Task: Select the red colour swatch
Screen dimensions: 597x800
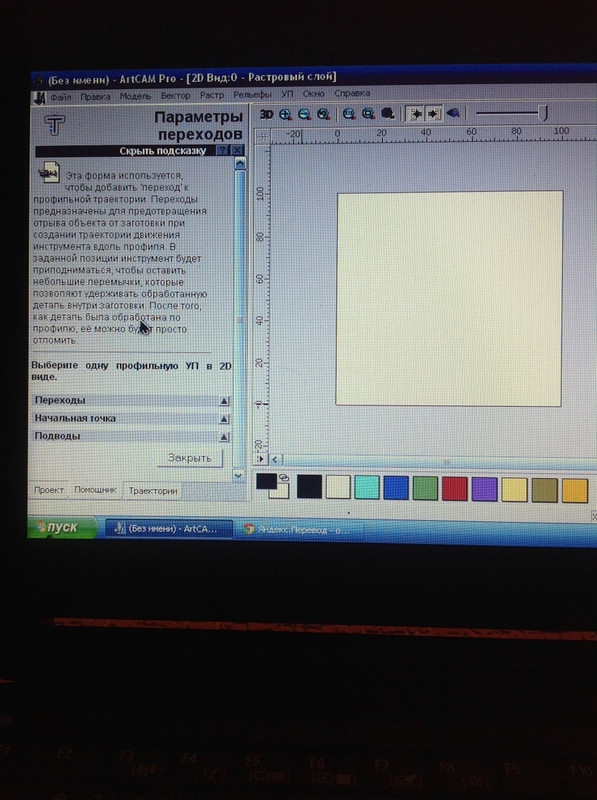Action: [455, 489]
